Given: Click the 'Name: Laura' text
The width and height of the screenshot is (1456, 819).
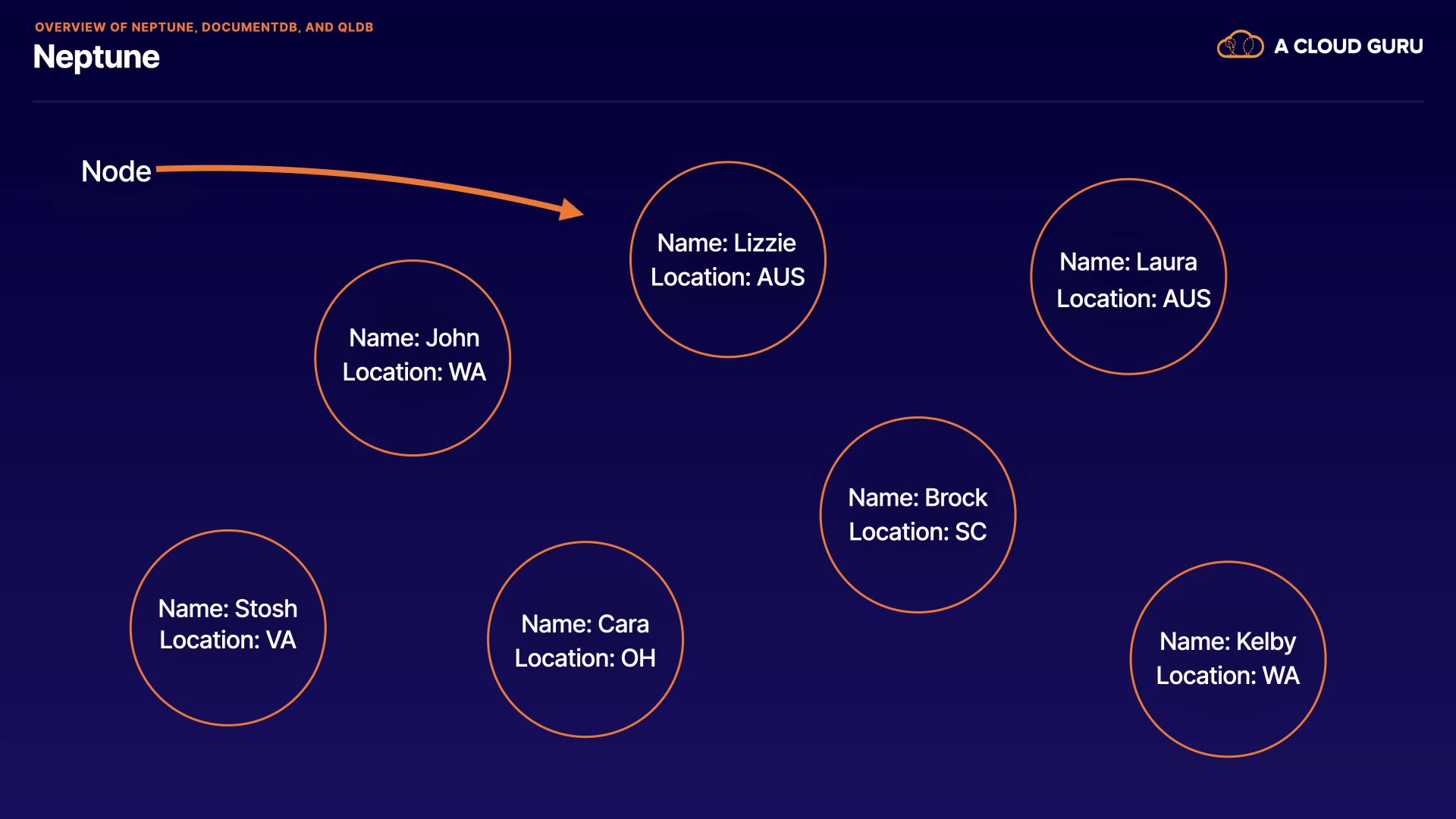Looking at the screenshot, I should 1128,262.
